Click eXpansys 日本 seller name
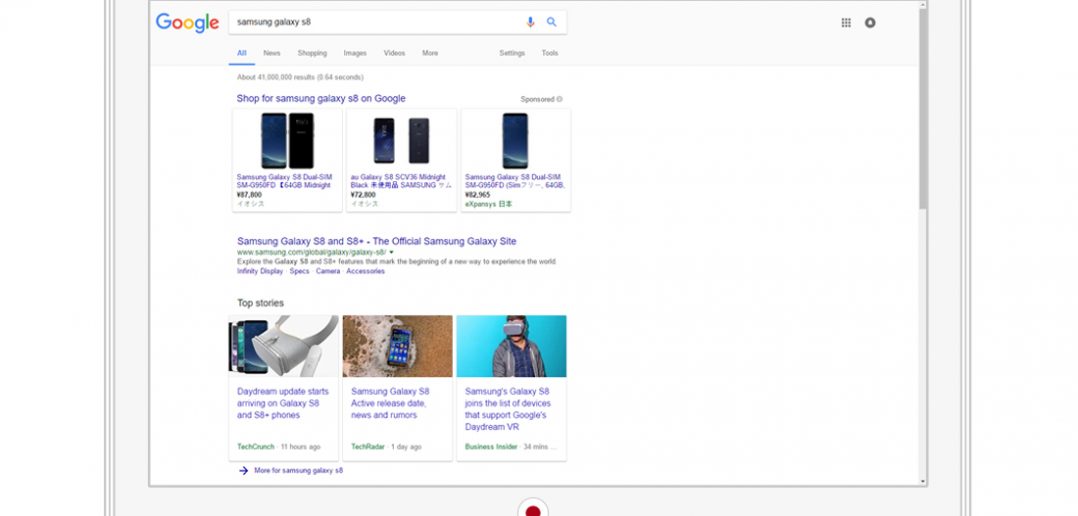The height and width of the screenshot is (516, 1078). 488,204
